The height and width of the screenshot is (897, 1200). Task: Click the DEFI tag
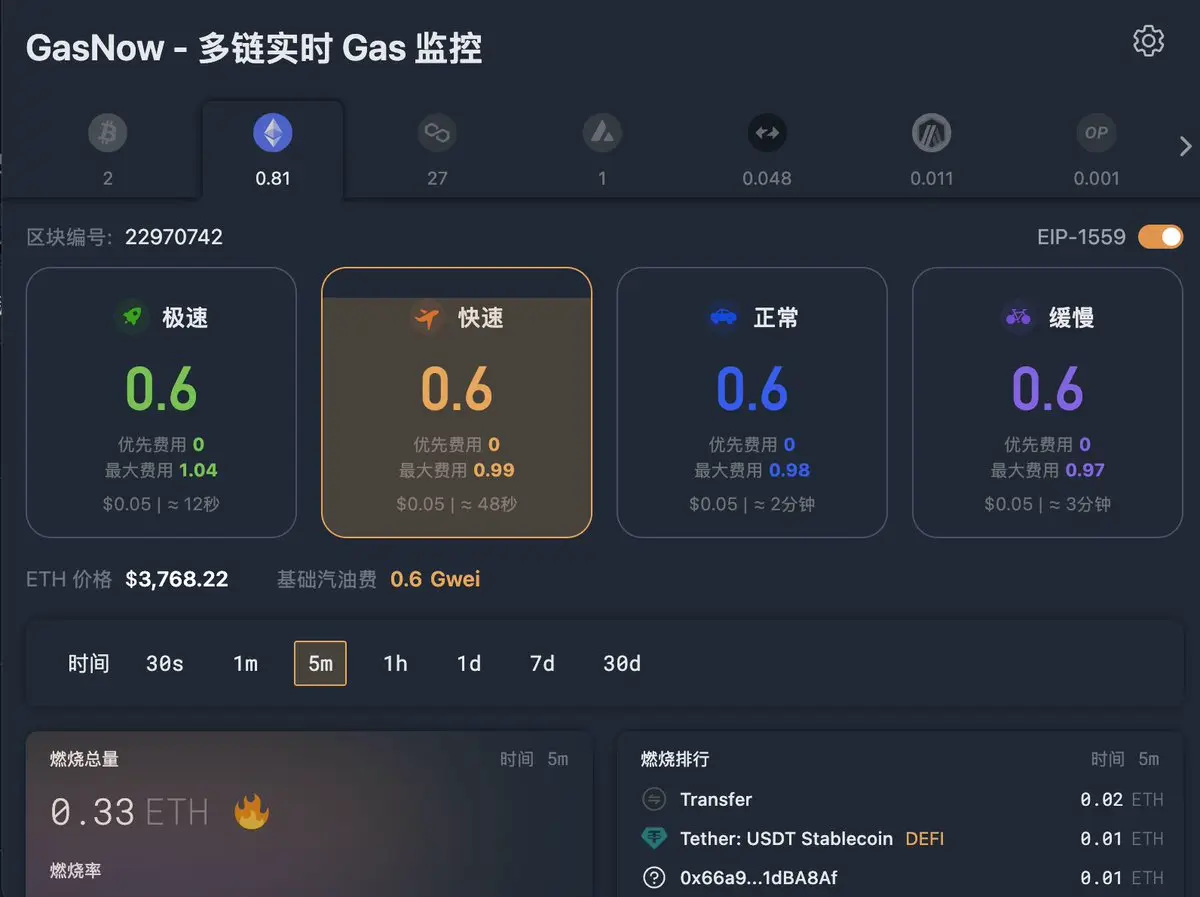[925, 839]
